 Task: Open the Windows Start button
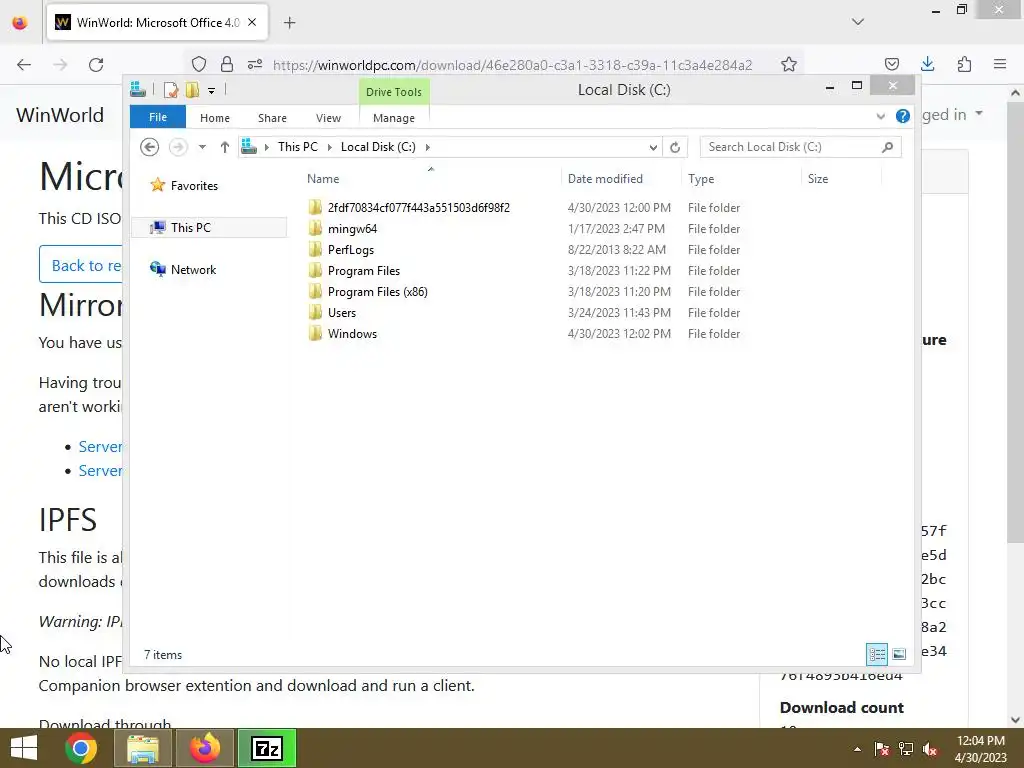point(24,748)
